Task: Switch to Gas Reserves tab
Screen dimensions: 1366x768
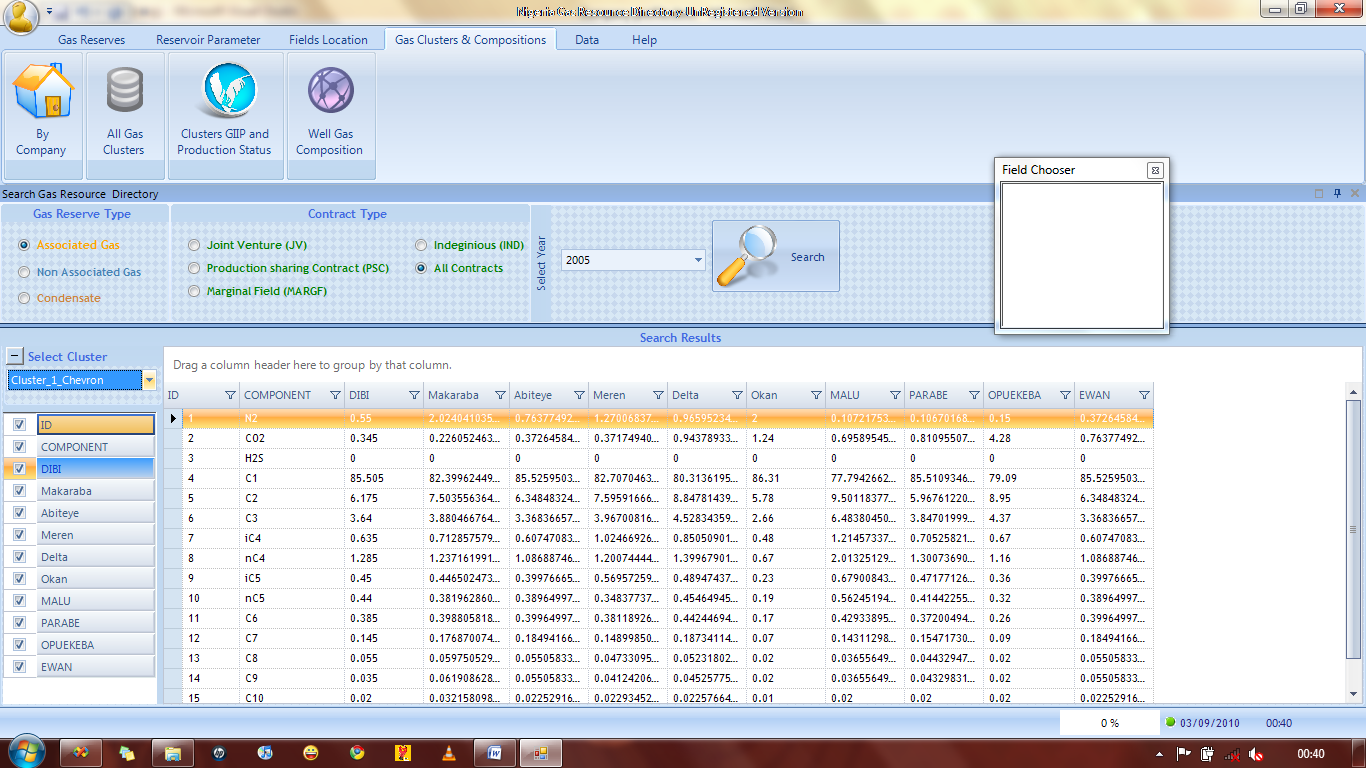Action: [92, 40]
